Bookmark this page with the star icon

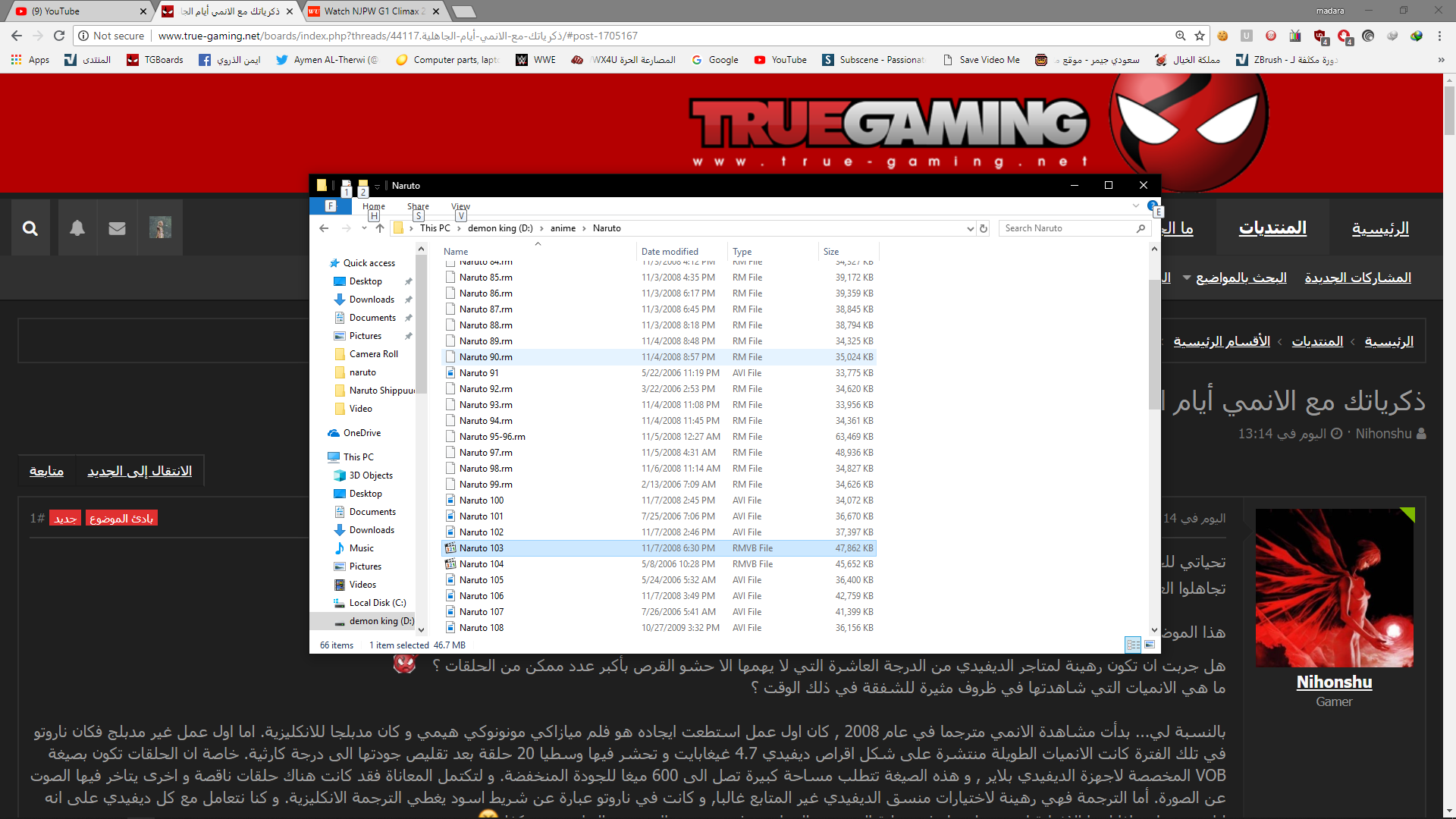[1200, 36]
